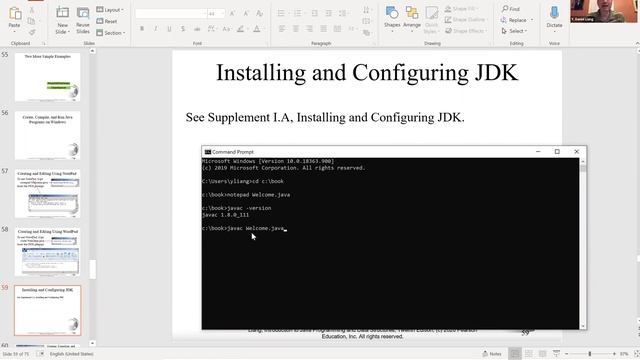Adjust the zoom slider handle
This screenshot has width=640, height=360.
590,354
